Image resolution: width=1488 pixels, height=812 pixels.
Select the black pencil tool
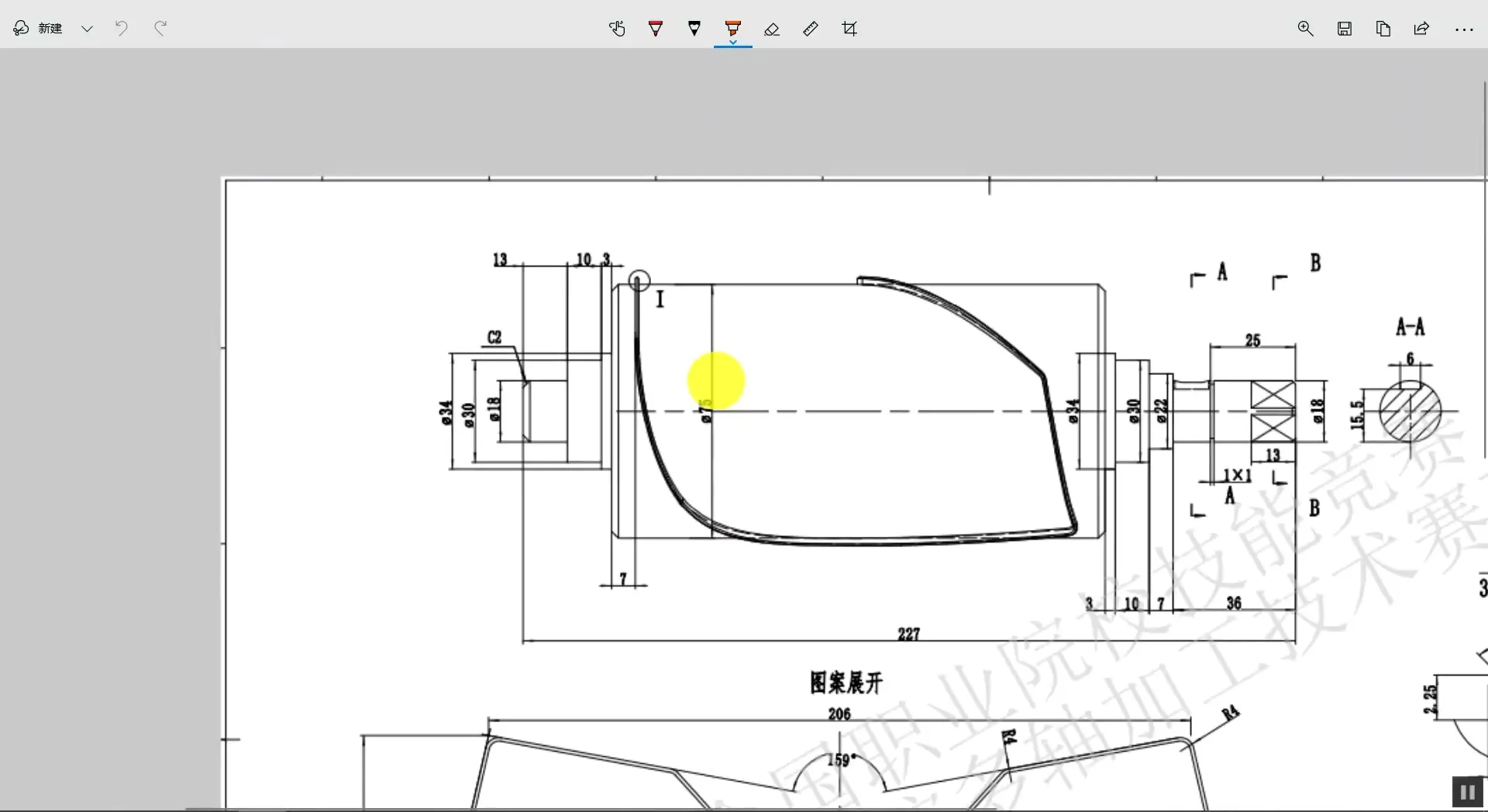click(x=694, y=29)
